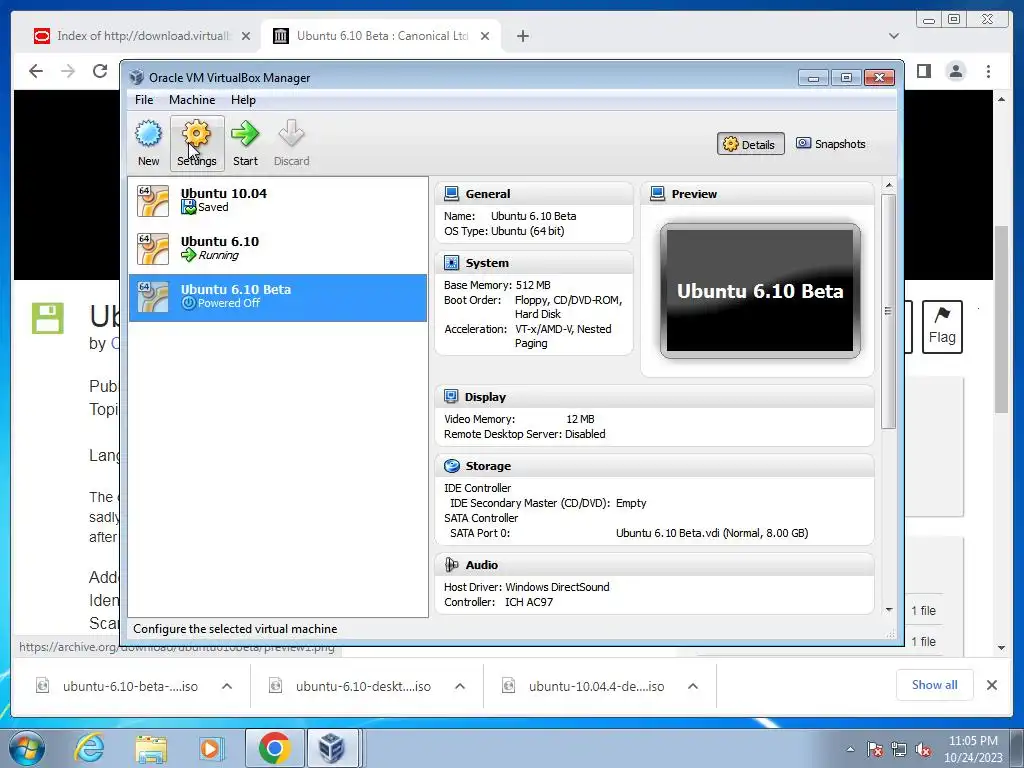
Task: Click the Storage section disk icon
Action: point(451,466)
